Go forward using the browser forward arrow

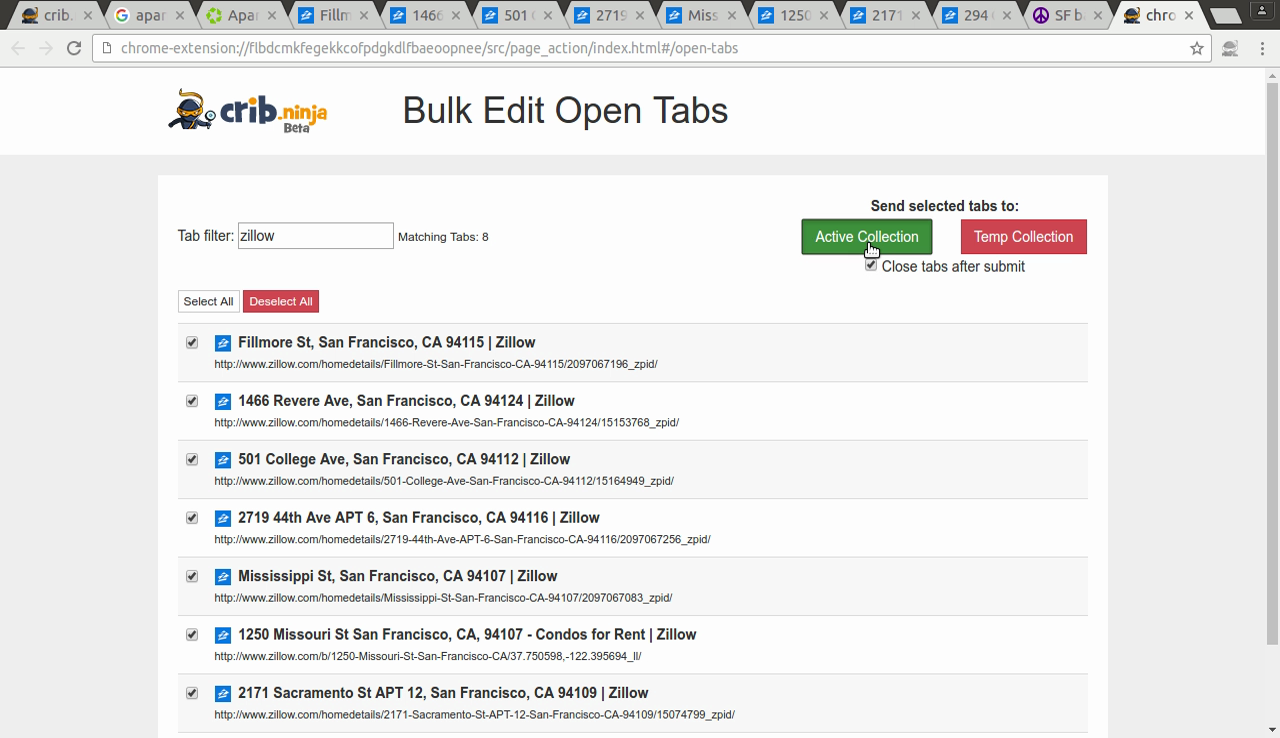(46, 48)
